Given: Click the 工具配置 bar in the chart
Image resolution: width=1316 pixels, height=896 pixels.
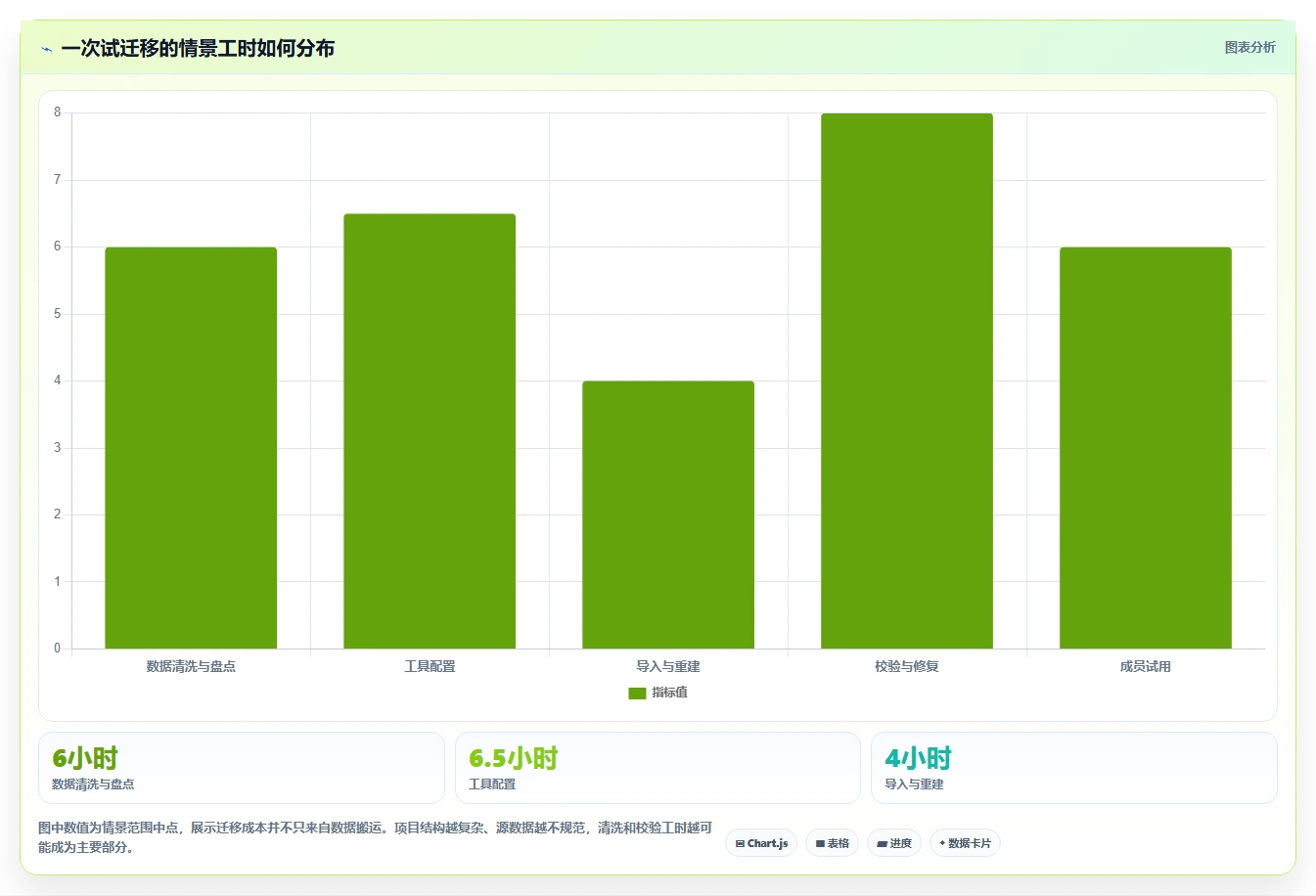Looking at the screenshot, I should (x=430, y=431).
